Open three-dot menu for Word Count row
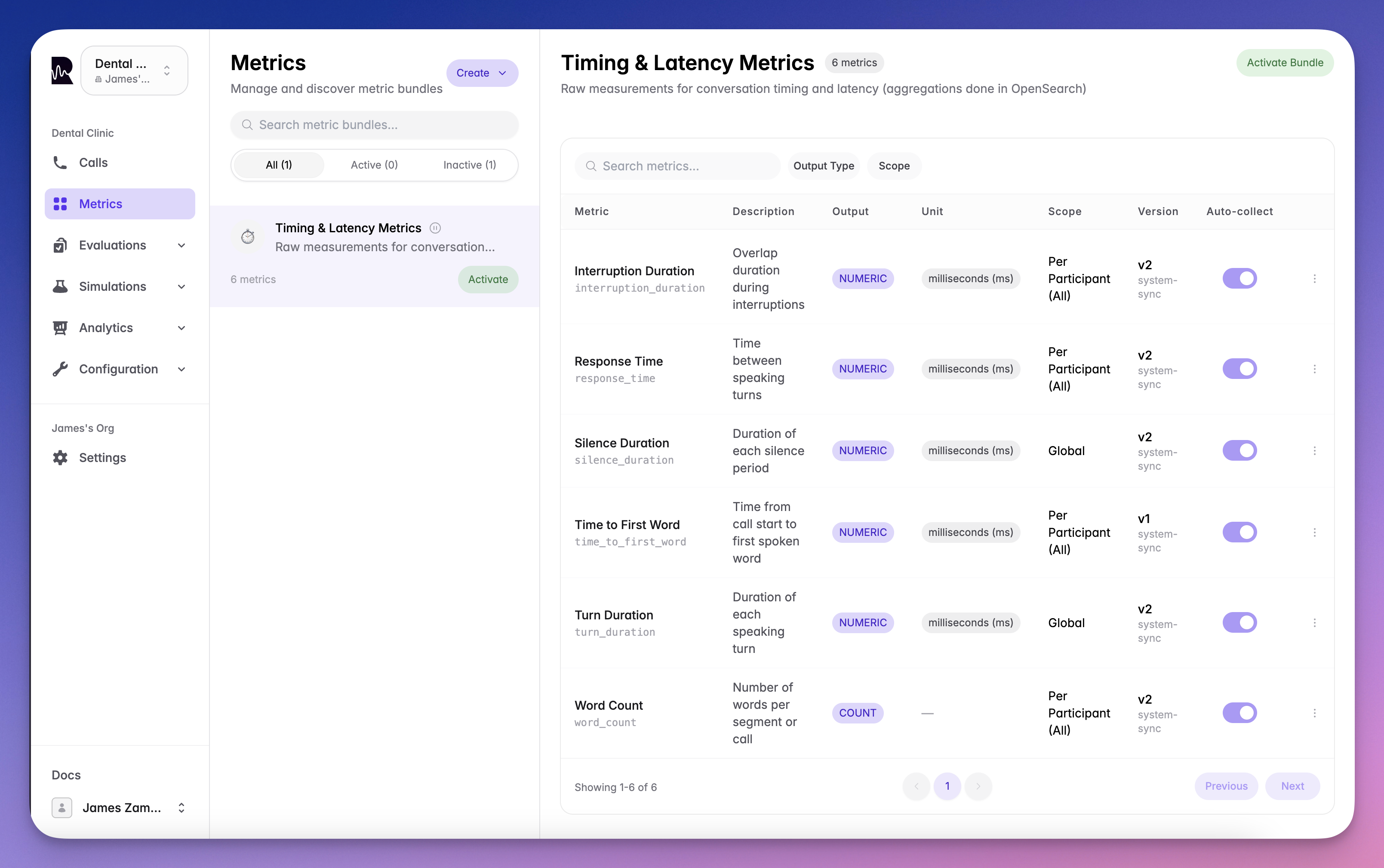This screenshot has height=868, width=1384. click(1314, 713)
